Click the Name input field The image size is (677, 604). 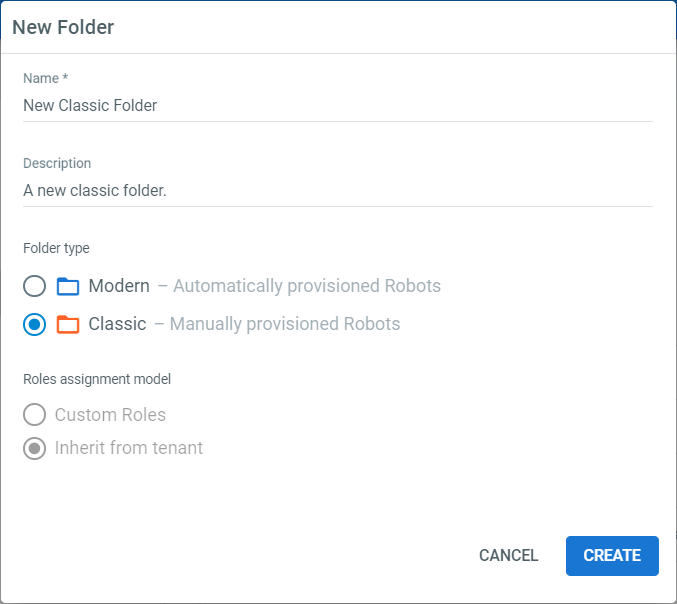pos(337,105)
